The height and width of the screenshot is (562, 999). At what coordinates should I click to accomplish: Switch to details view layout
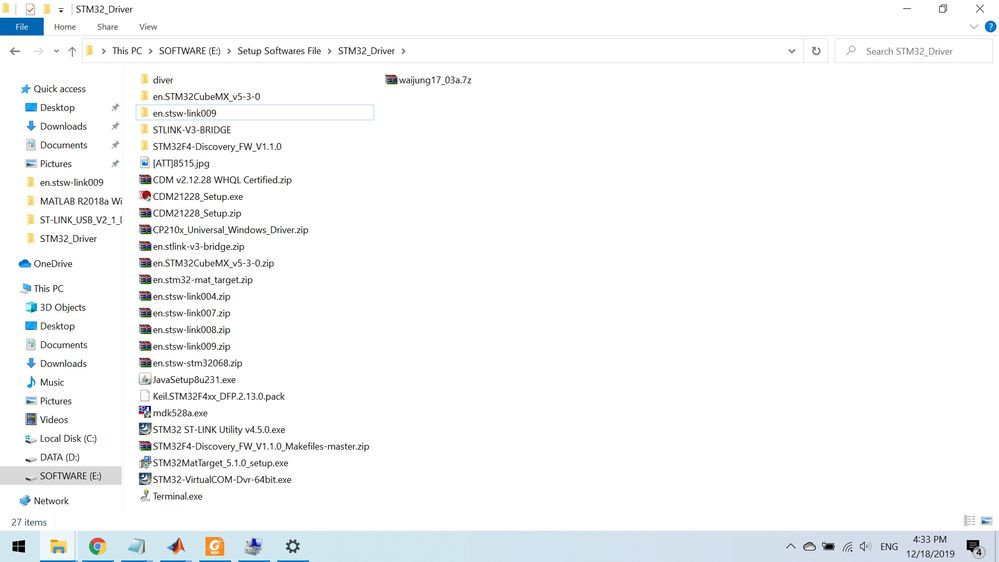pos(970,521)
